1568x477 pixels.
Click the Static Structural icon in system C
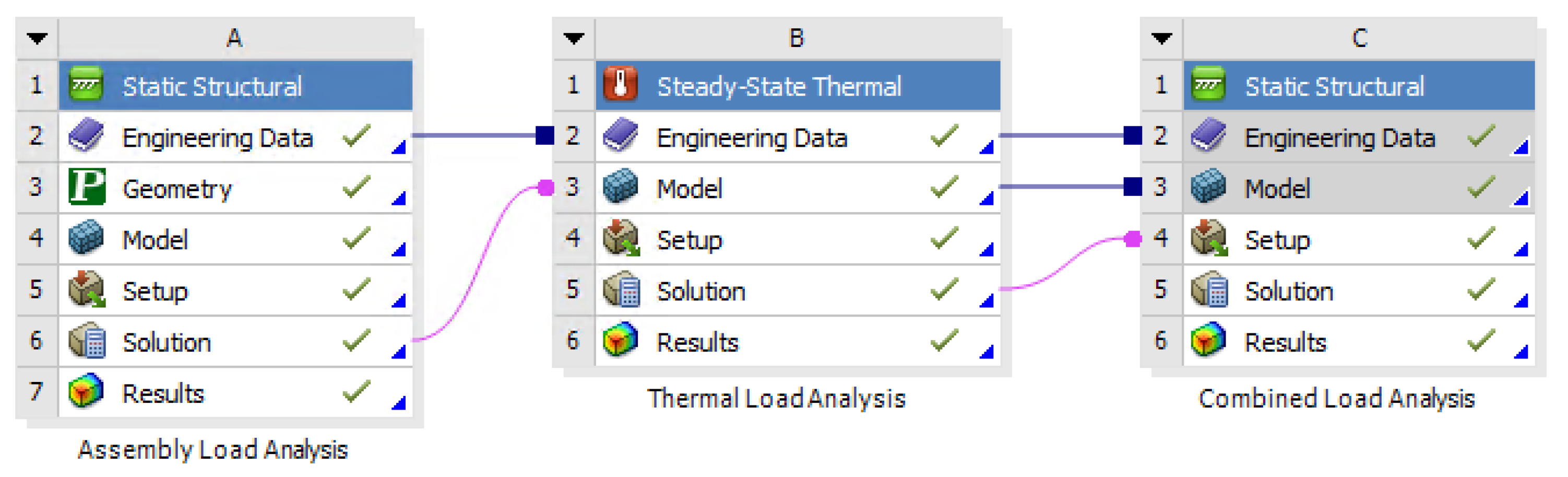click(1208, 85)
